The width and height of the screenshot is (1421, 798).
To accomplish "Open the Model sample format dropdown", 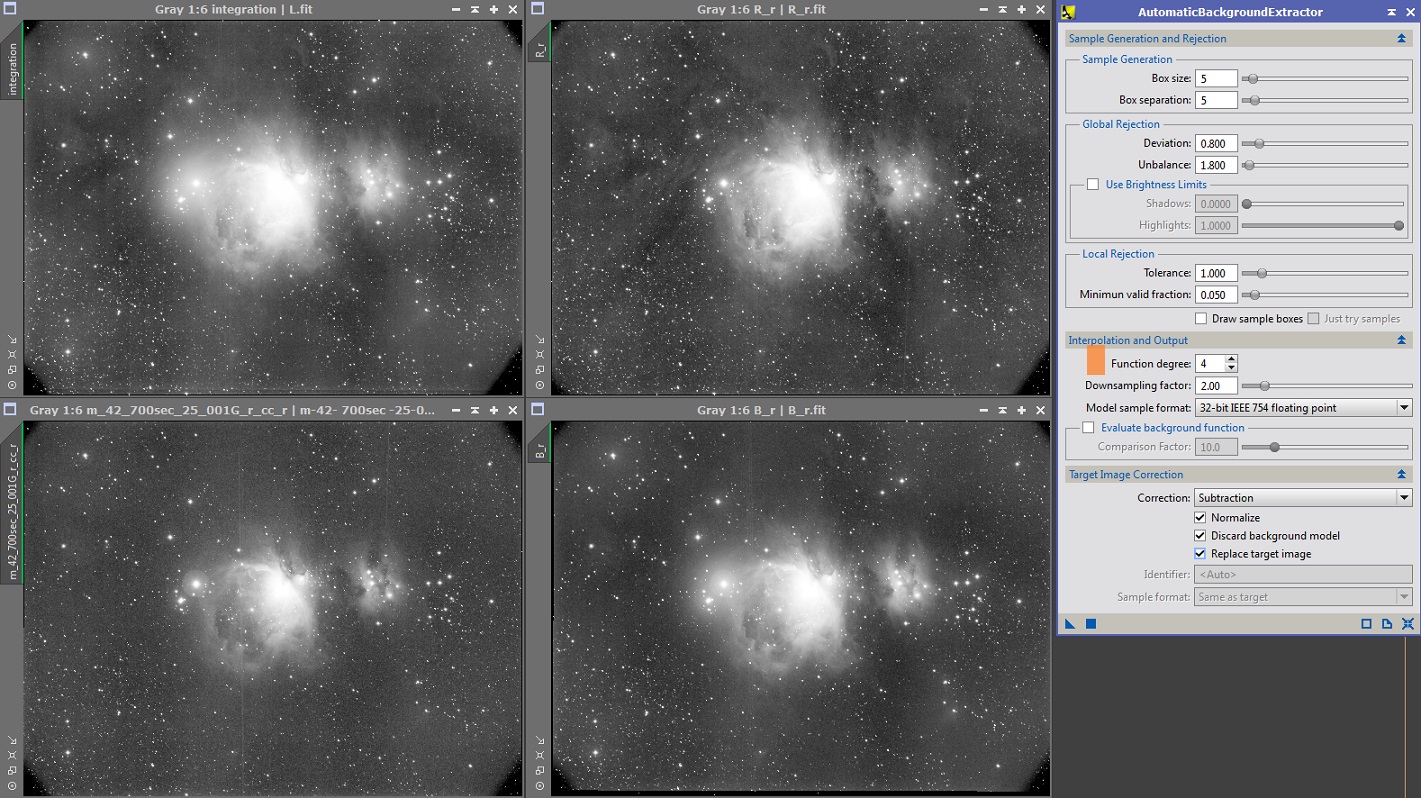I will tap(1303, 408).
